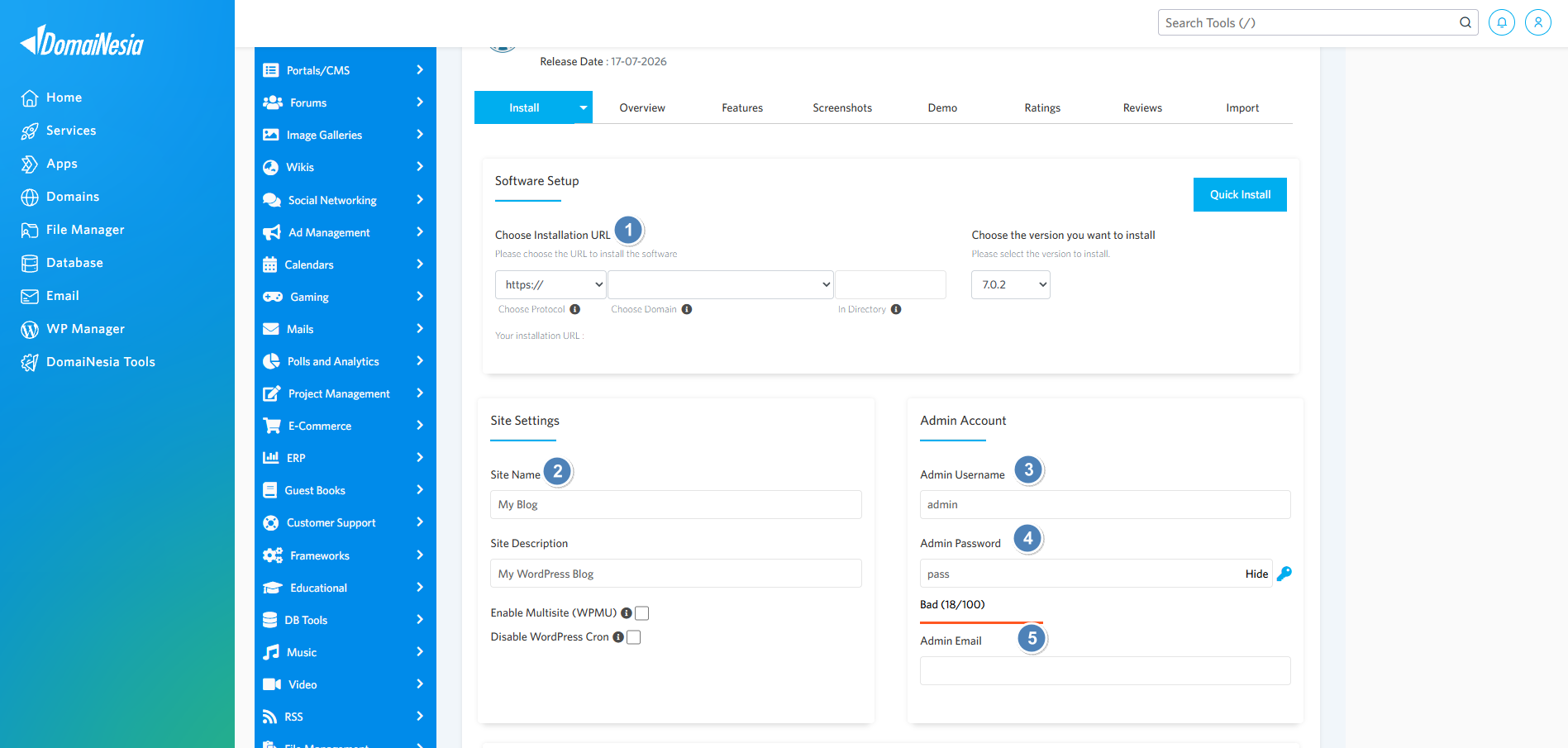Open the Reviews tab

coord(1142,107)
